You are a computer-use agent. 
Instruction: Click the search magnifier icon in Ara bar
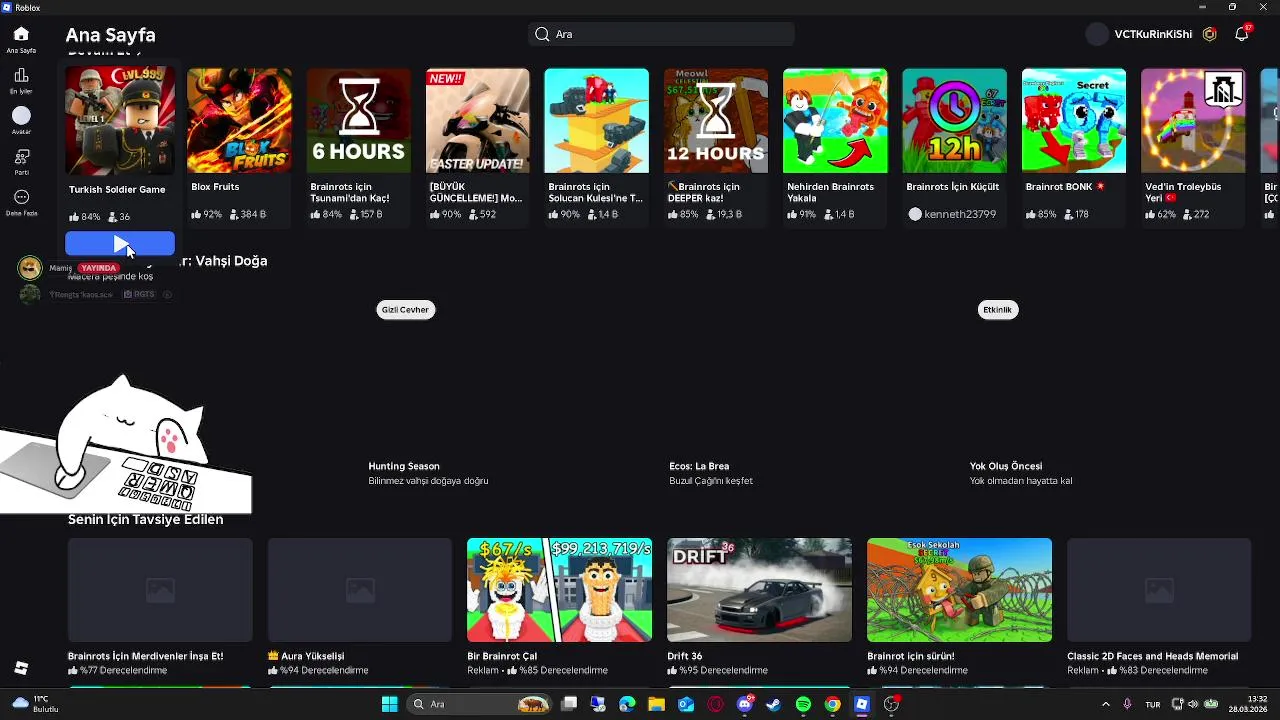(x=542, y=34)
